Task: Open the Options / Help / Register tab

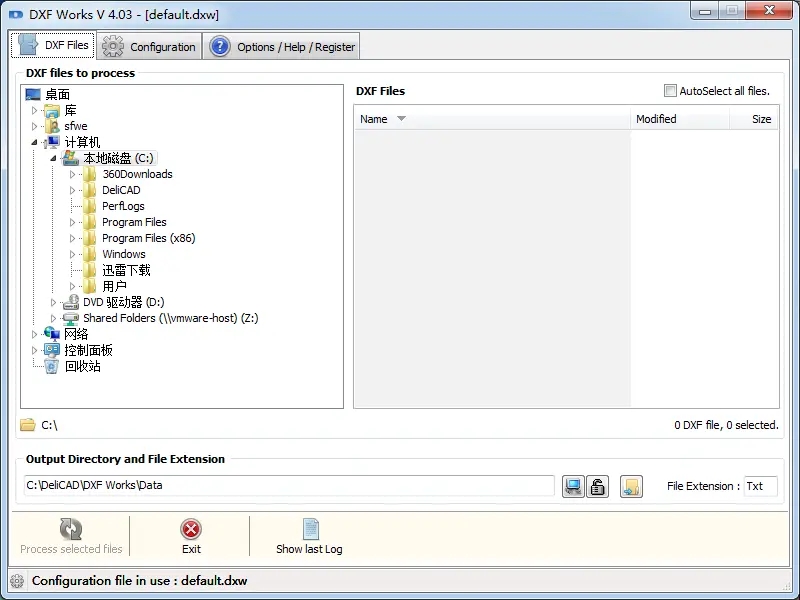Action: pyautogui.click(x=282, y=46)
